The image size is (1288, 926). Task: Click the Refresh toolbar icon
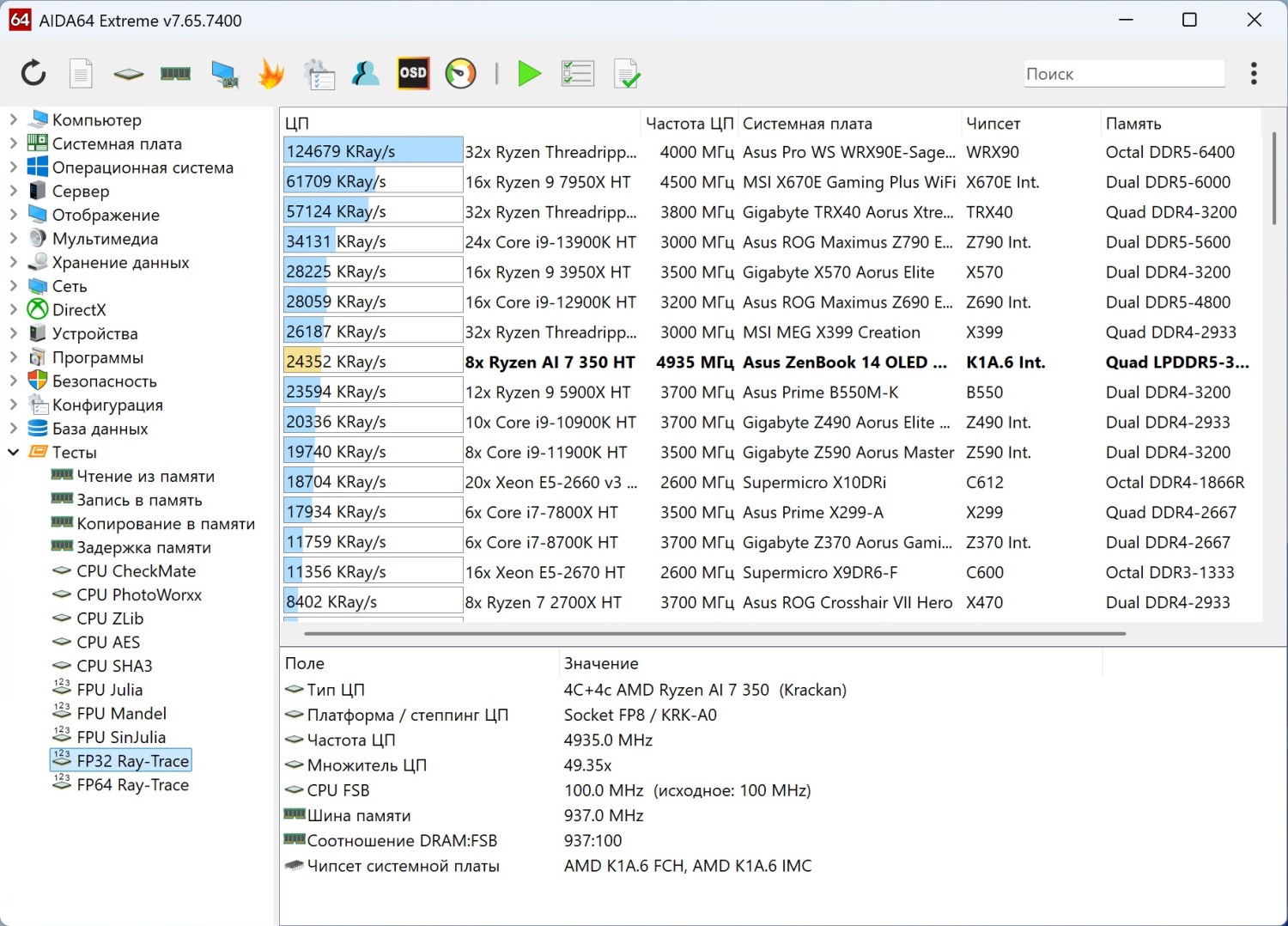click(x=33, y=74)
